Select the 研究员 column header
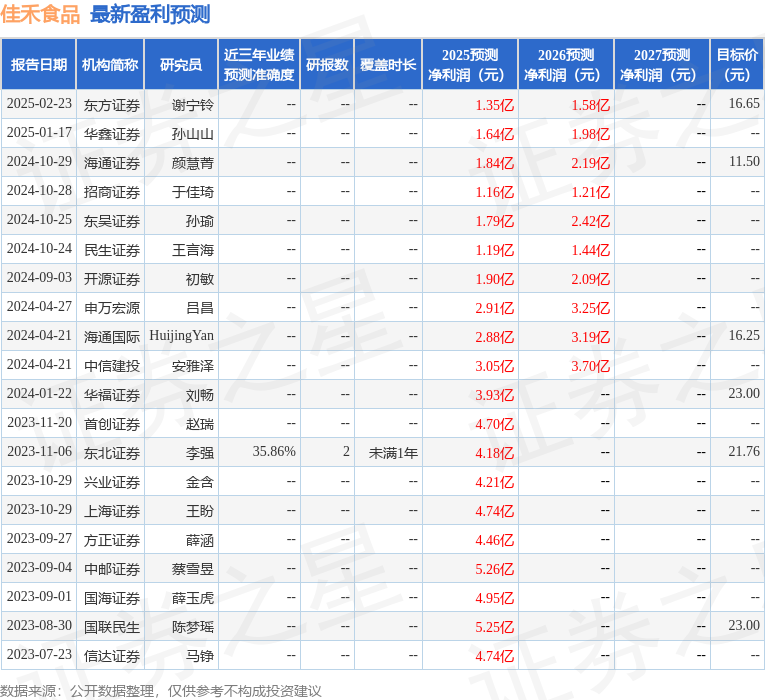The width and height of the screenshot is (765, 700). click(181, 64)
